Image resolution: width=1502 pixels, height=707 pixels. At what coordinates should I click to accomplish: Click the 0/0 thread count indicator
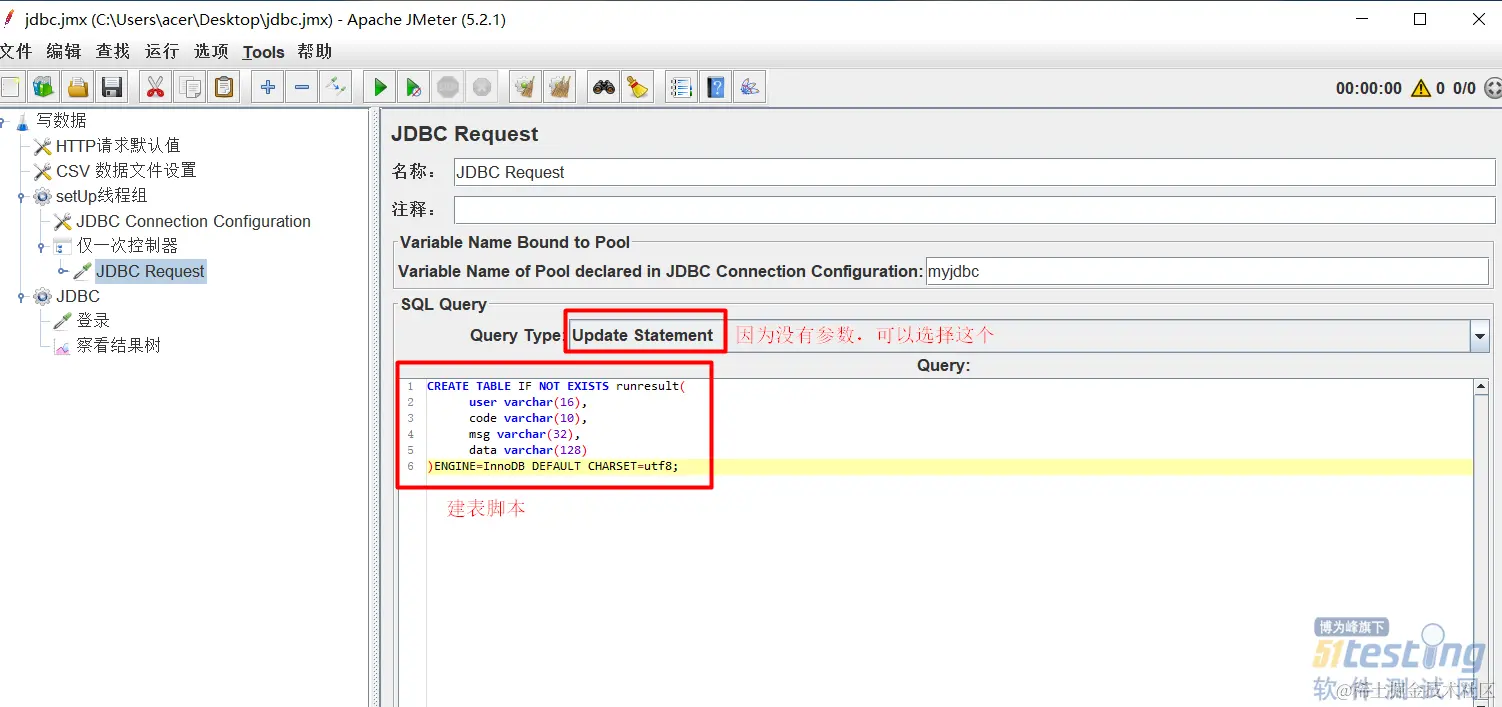tap(1464, 88)
